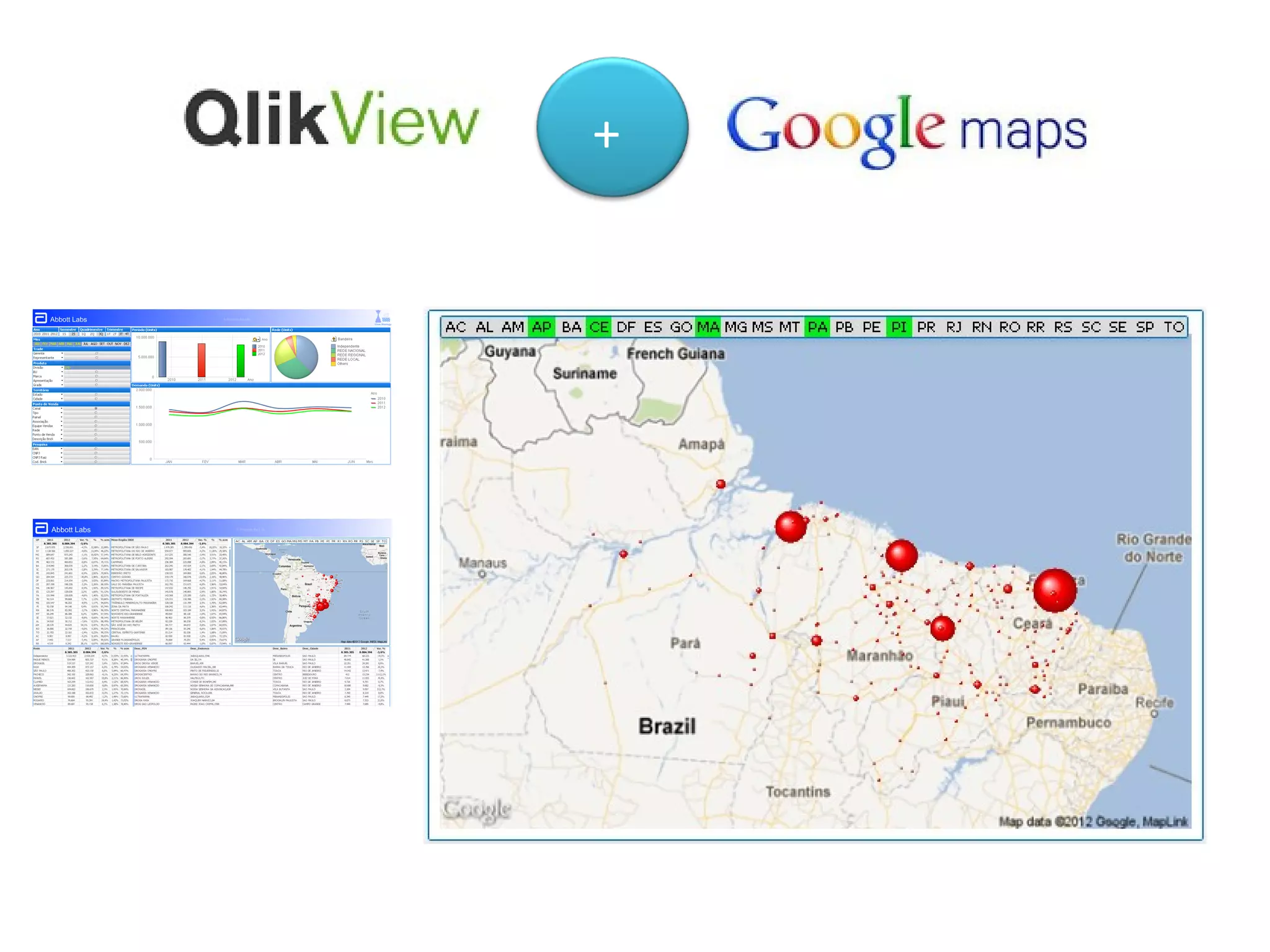Click the MapLink attribution link

pyautogui.click(x=1165, y=822)
